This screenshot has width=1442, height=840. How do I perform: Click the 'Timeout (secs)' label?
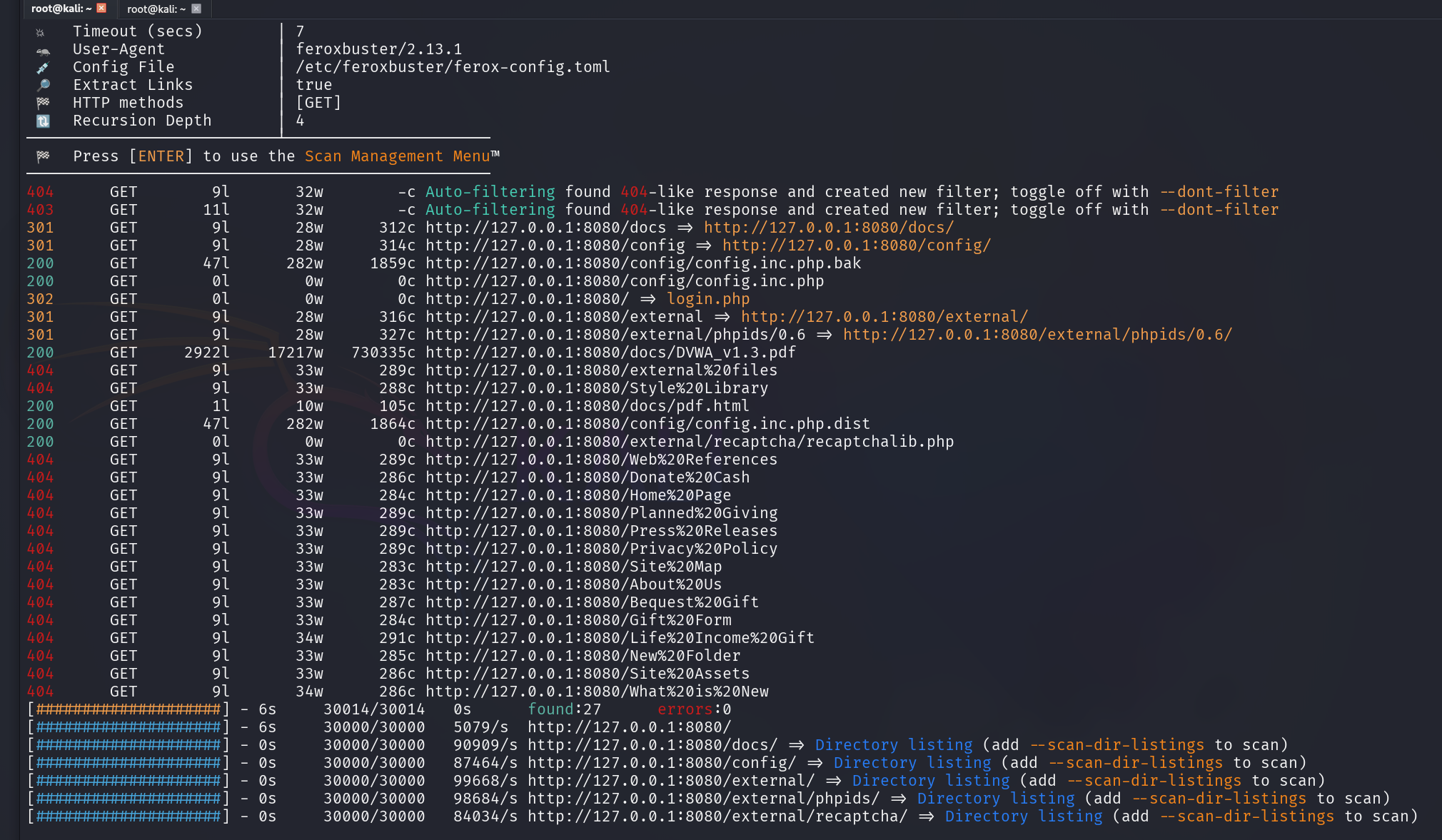[138, 31]
